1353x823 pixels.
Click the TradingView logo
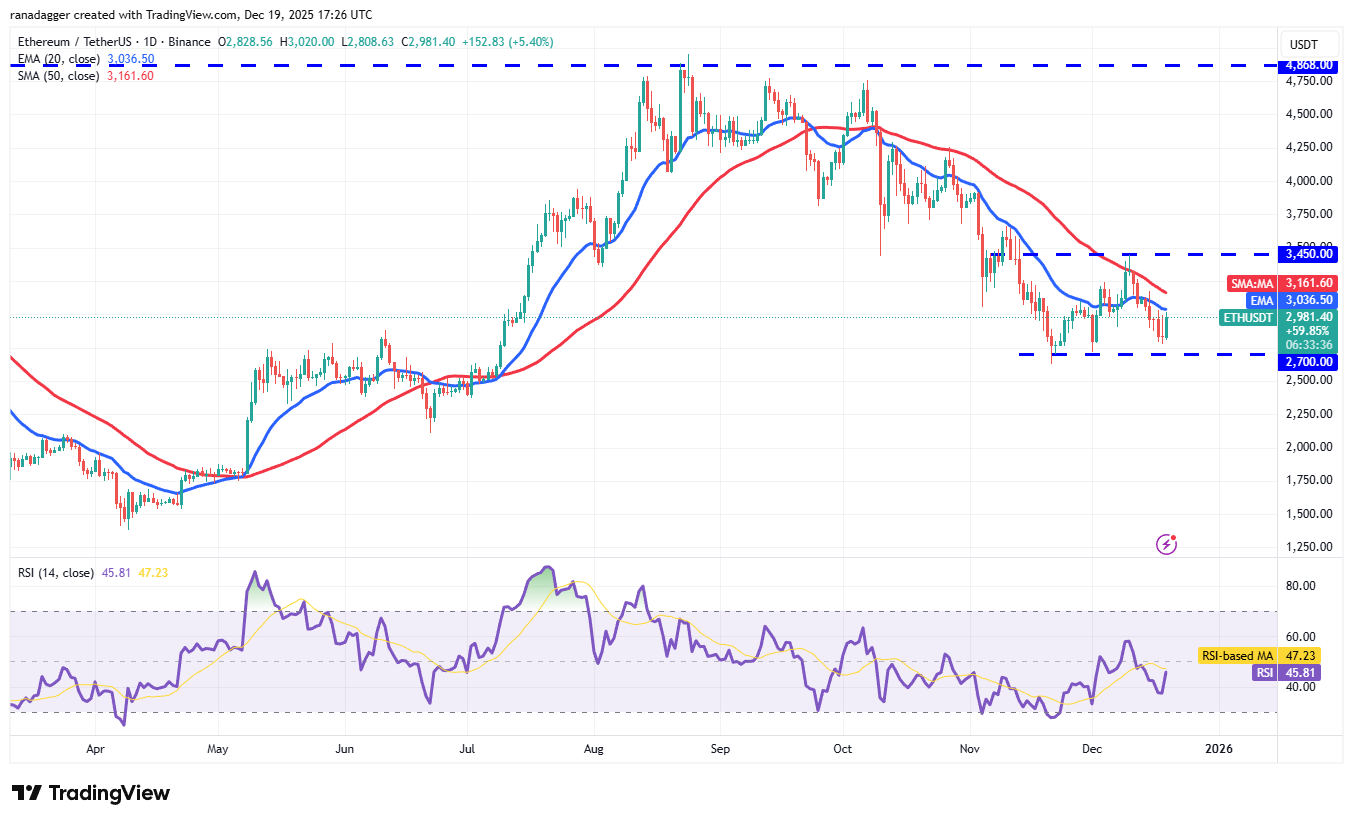click(x=90, y=793)
